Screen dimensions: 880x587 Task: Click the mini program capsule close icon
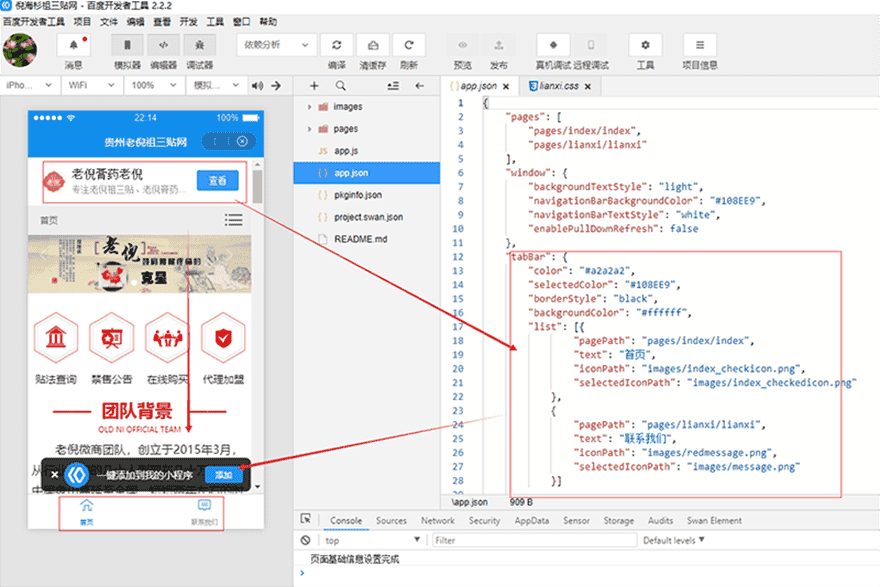click(242, 141)
